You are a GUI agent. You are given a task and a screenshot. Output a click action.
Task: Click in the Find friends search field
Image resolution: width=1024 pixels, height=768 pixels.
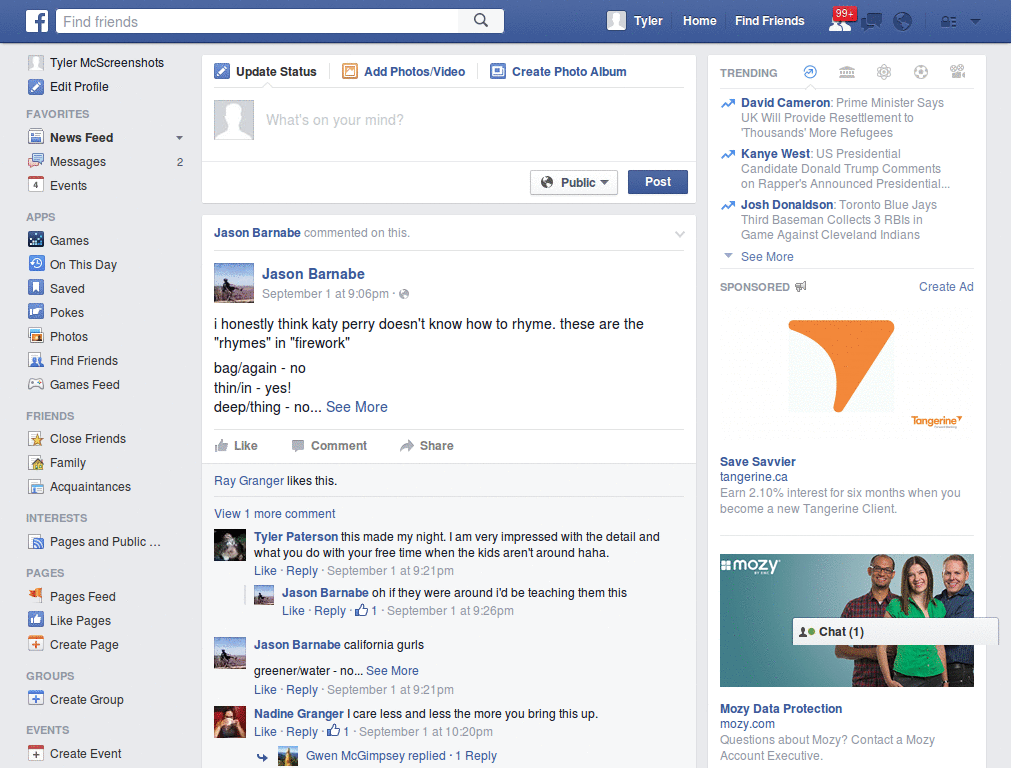[x=259, y=22]
